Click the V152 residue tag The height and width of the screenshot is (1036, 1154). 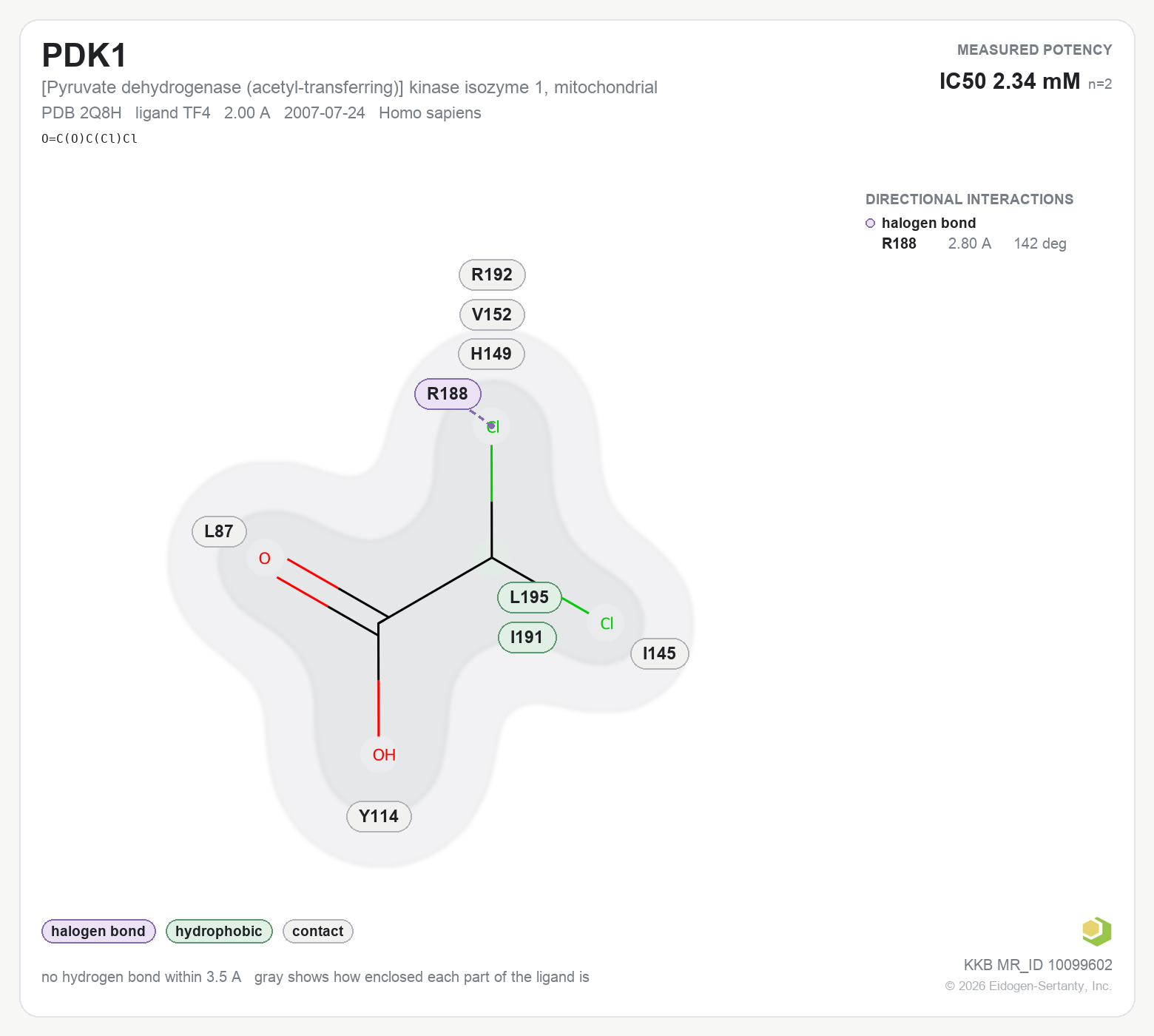pyautogui.click(x=492, y=314)
